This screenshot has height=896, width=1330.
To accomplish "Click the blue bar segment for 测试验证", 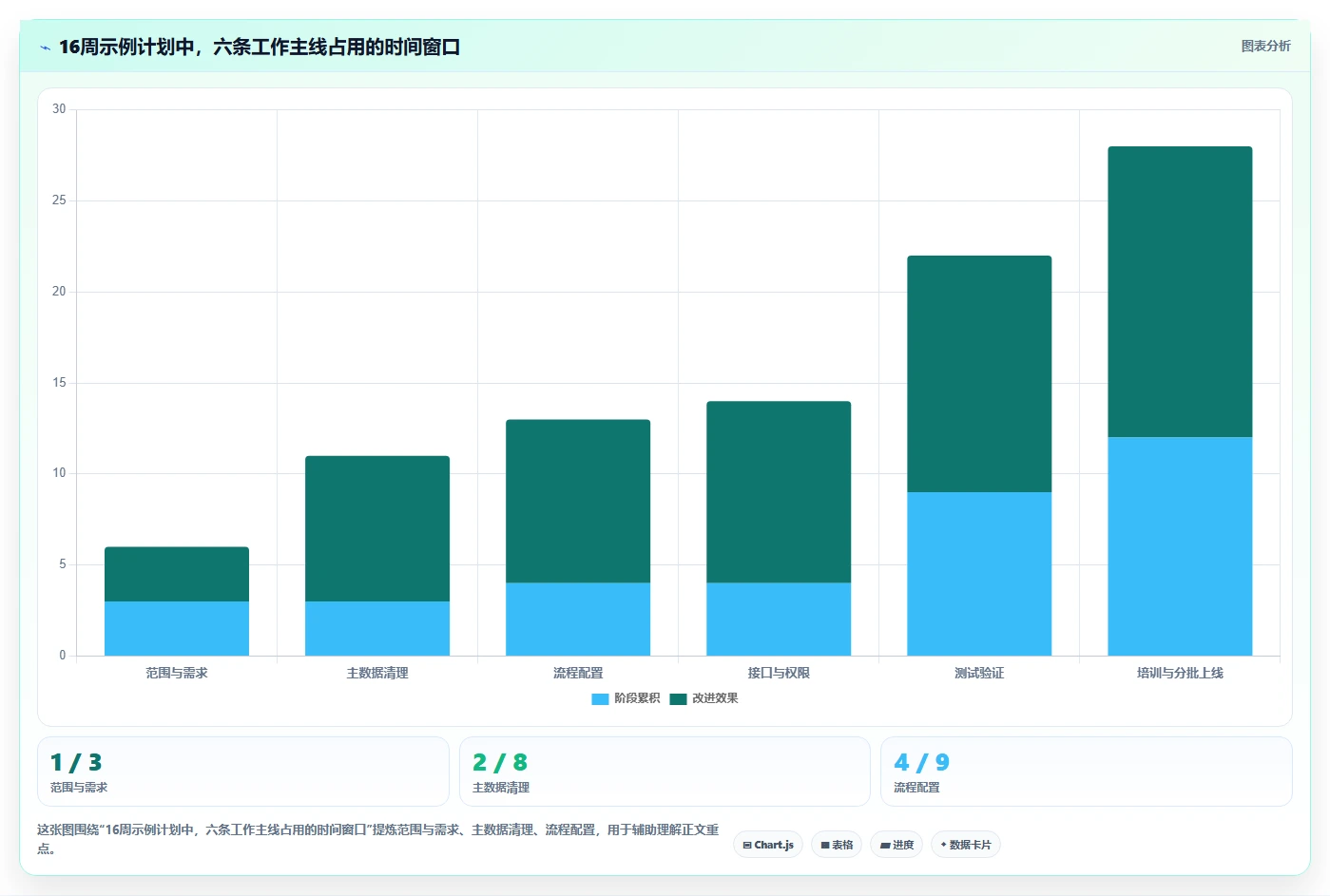I will click(x=979, y=574).
